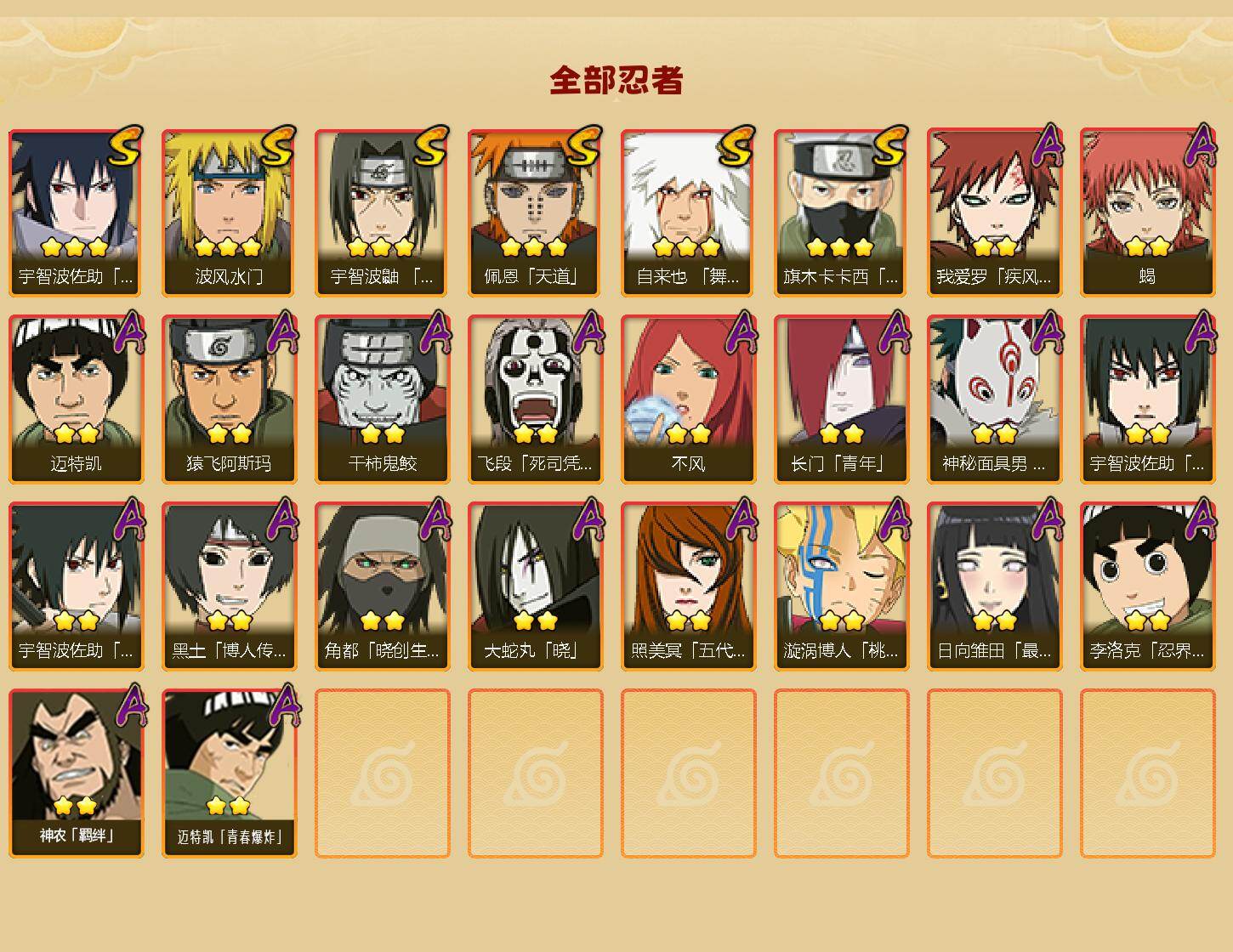Image resolution: width=1233 pixels, height=952 pixels.
Task: Open the 迈特凯「青春爆炸」 card
Action: click(230, 773)
